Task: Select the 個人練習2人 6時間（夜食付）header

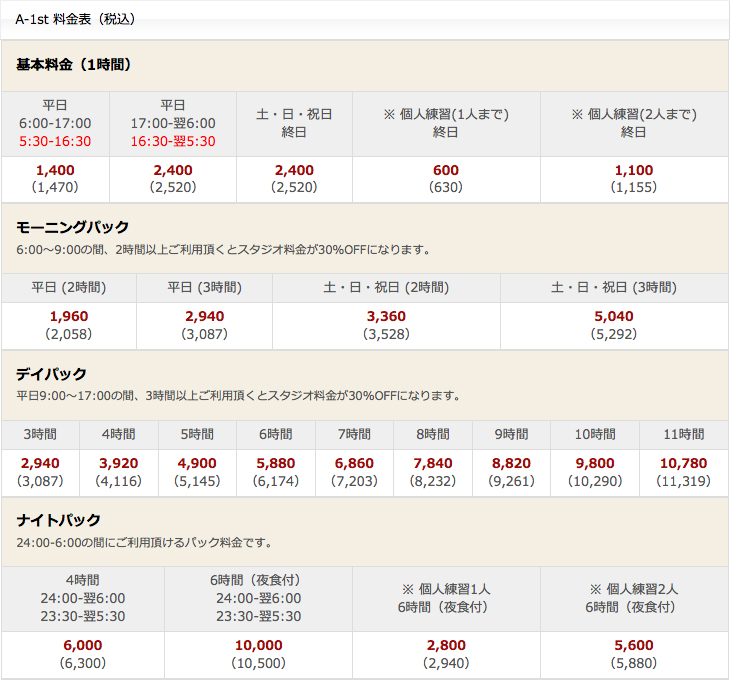Action: pos(634,599)
